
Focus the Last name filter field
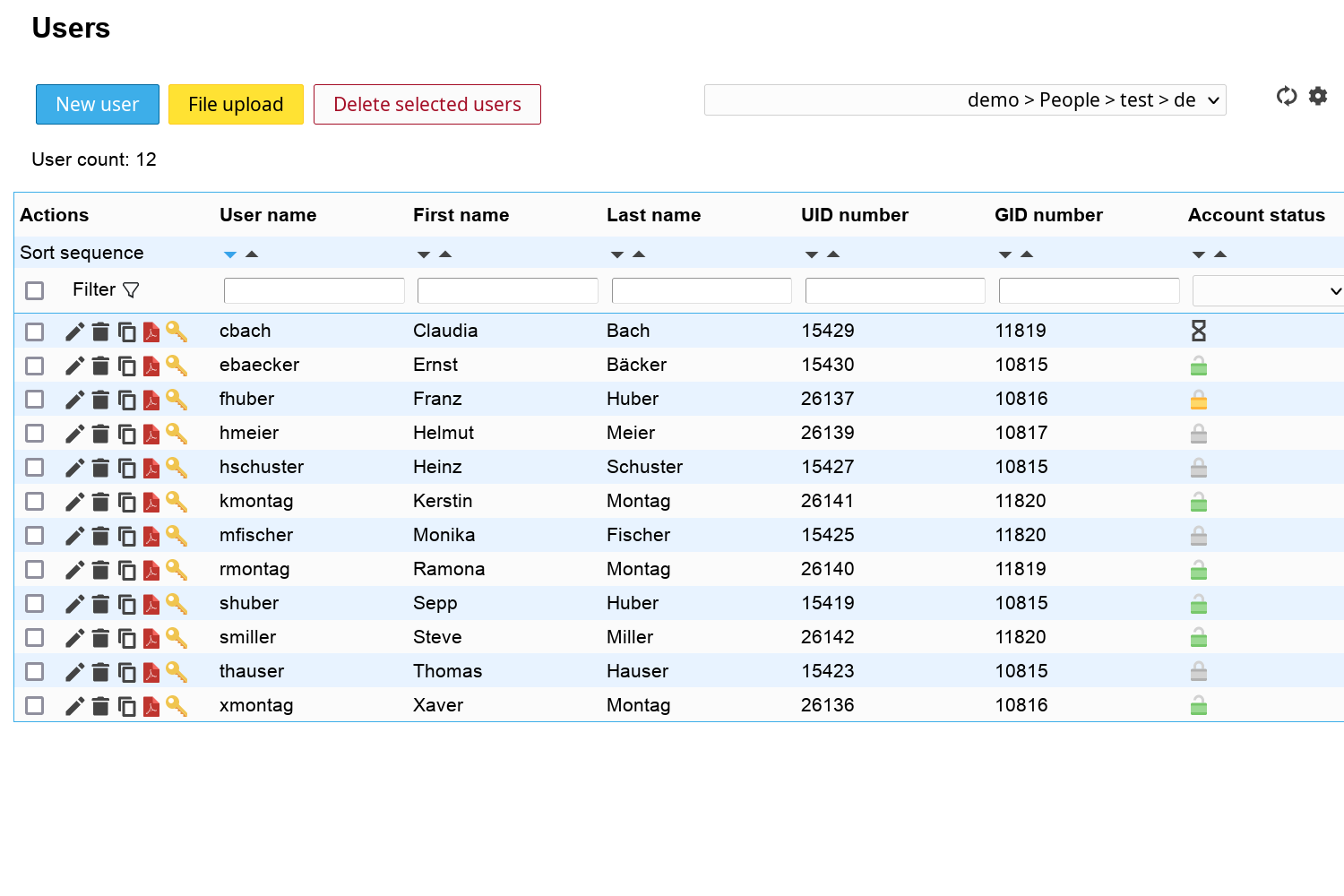click(x=702, y=290)
